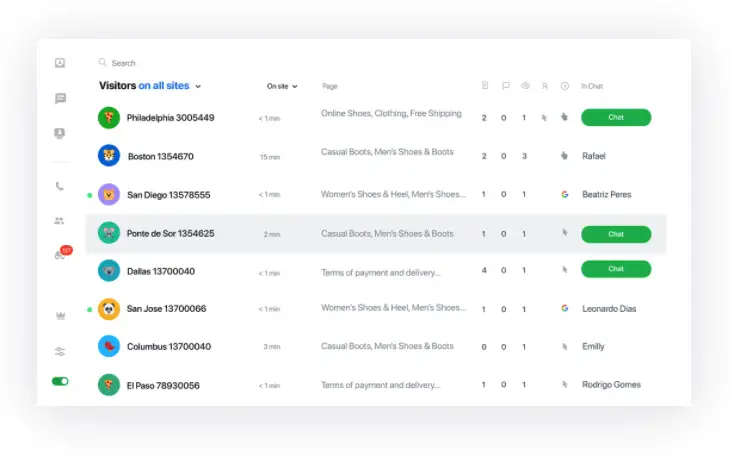Click the Page column header

coord(330,86)
